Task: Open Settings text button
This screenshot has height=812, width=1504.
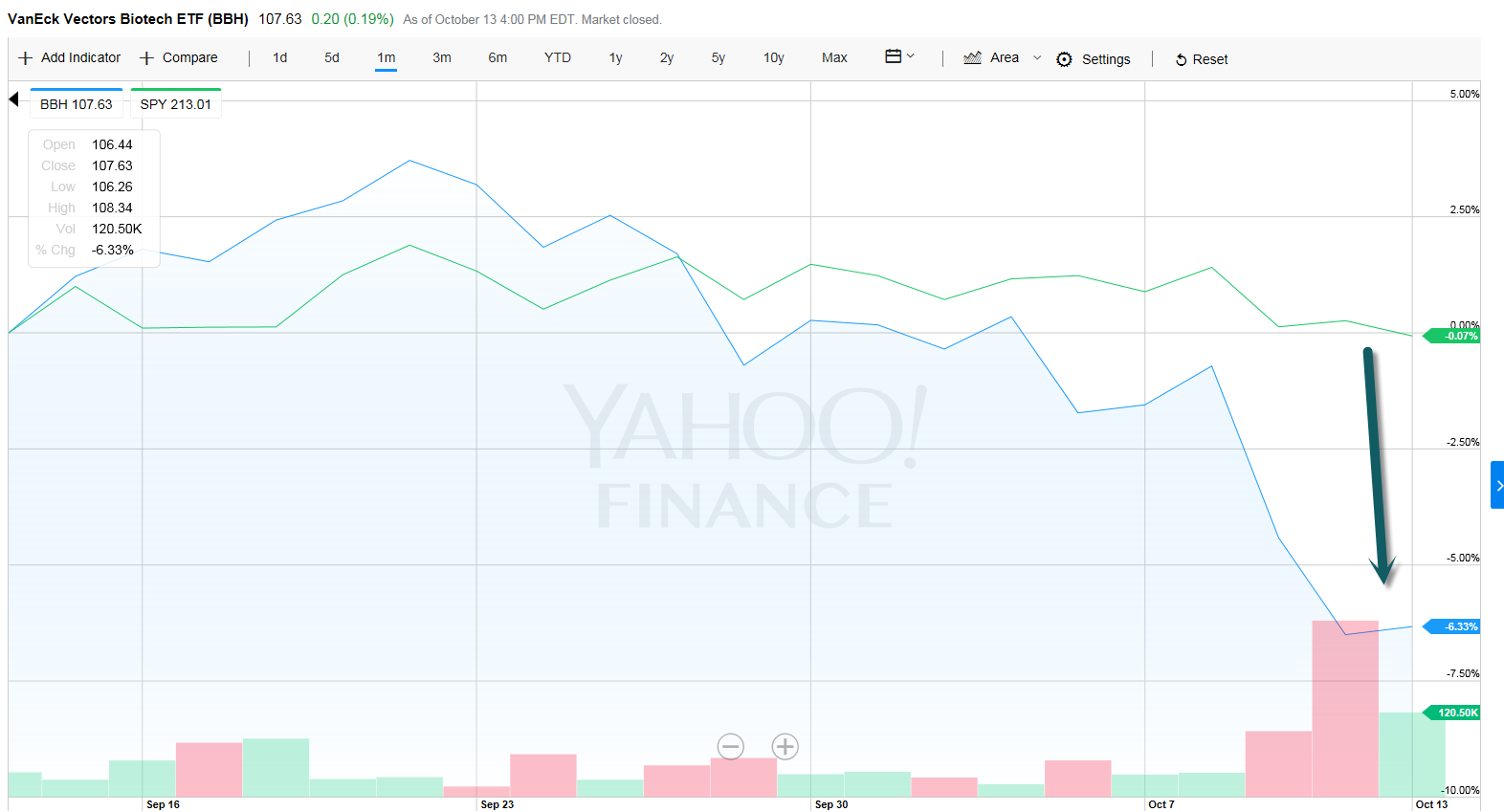Action: point(1106,59)
